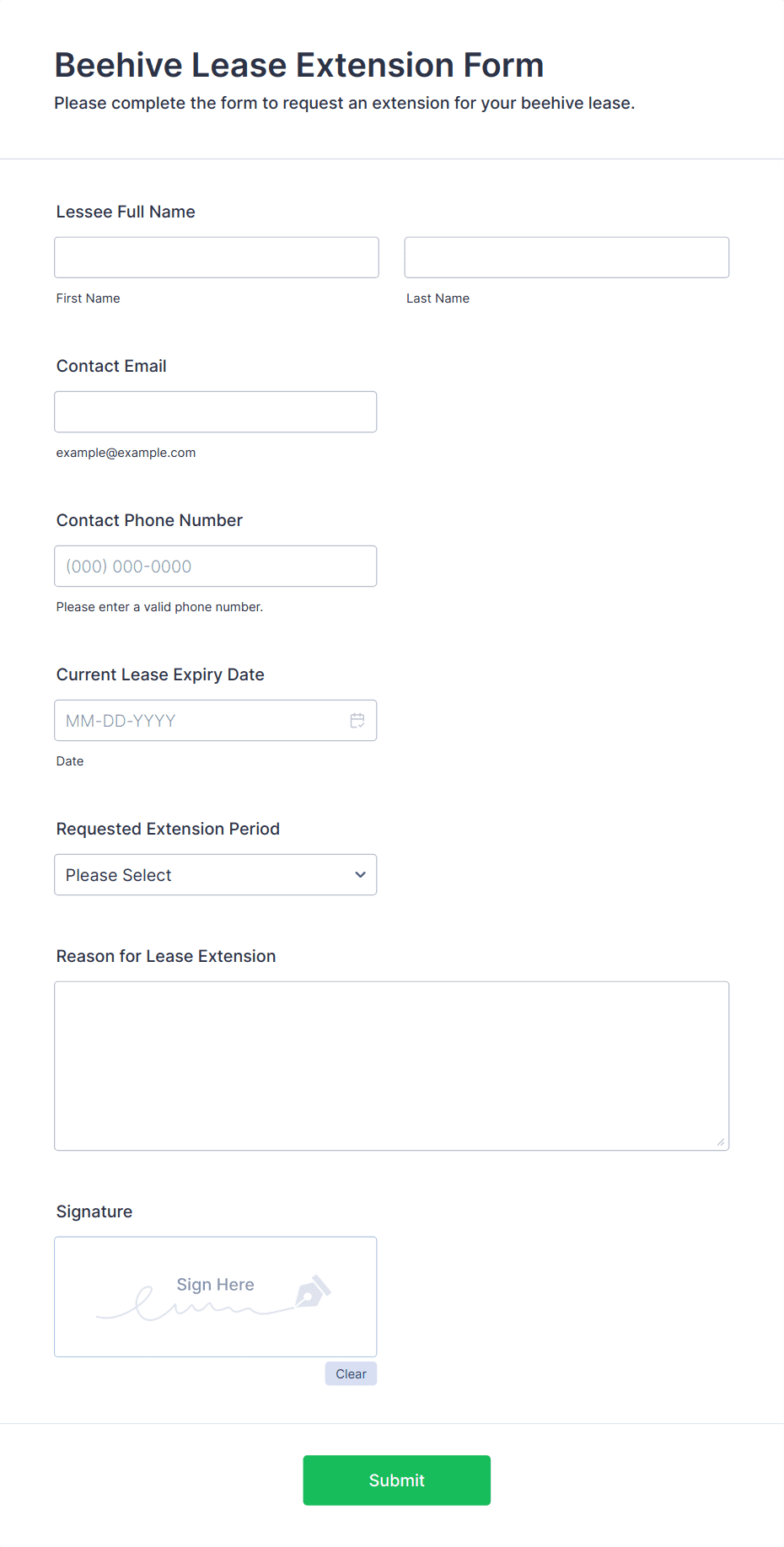
Task: Click the "Sign Here" signature area
Action: pyautogui.click(x=216, y=1297)
